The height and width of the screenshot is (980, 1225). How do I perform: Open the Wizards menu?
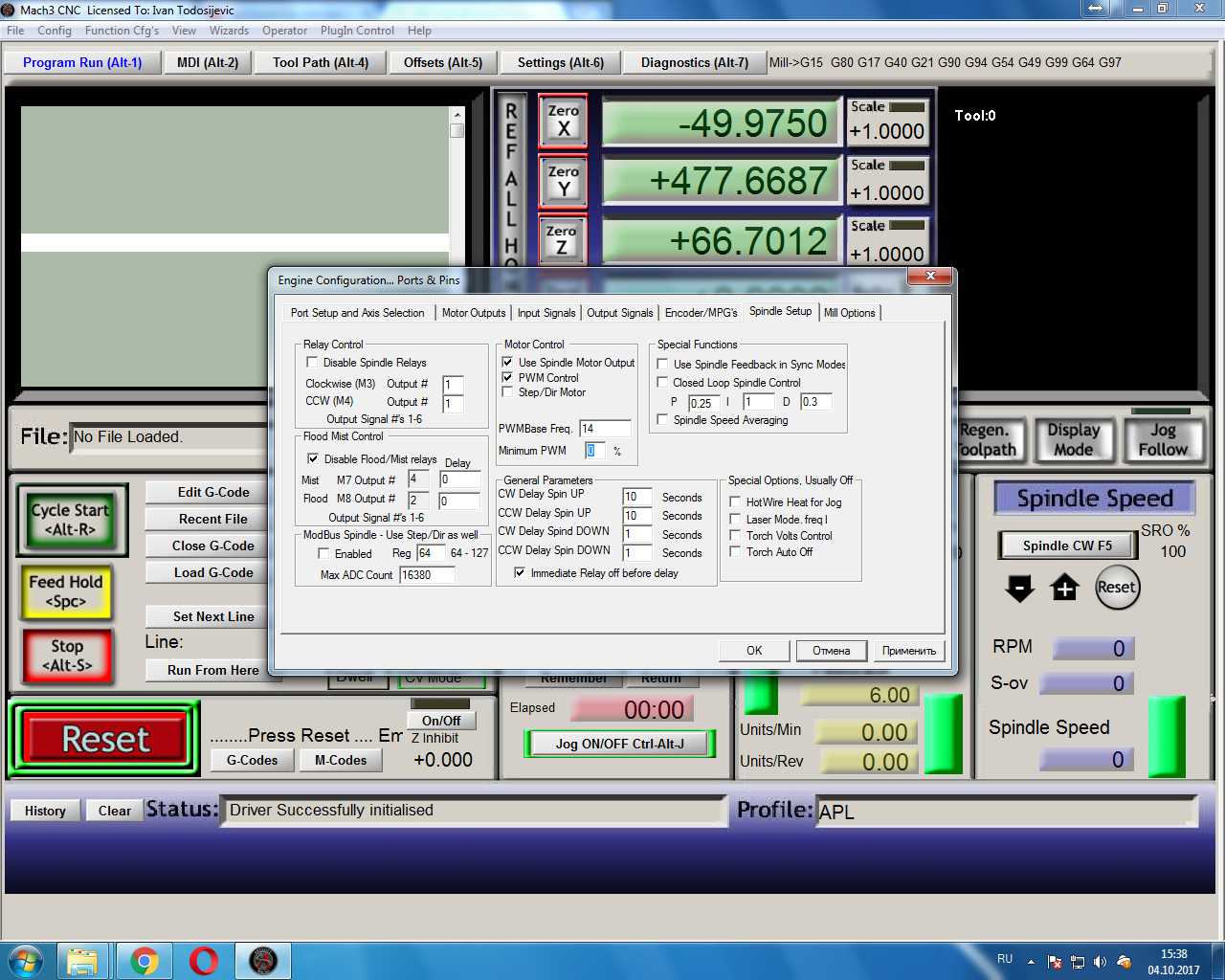pyautogui.click(x=229, y=31)
